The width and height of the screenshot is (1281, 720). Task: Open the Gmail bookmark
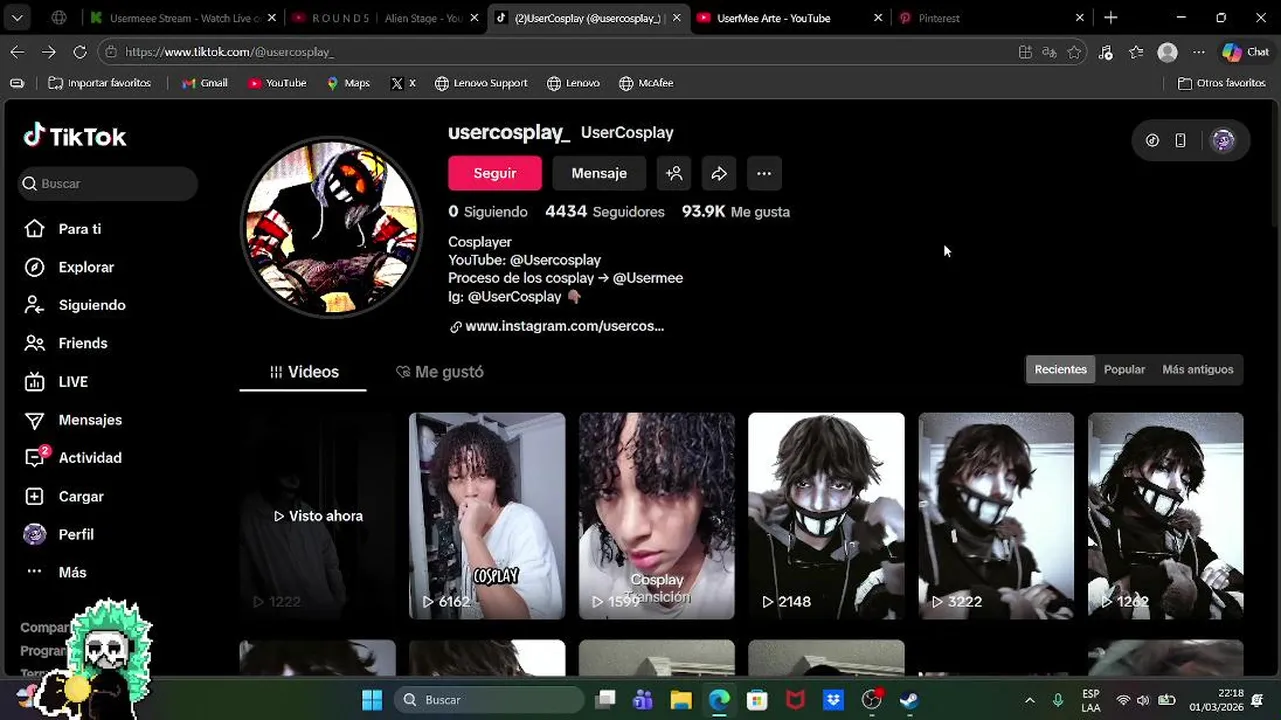pyautogui.click(x=205, y=83)
